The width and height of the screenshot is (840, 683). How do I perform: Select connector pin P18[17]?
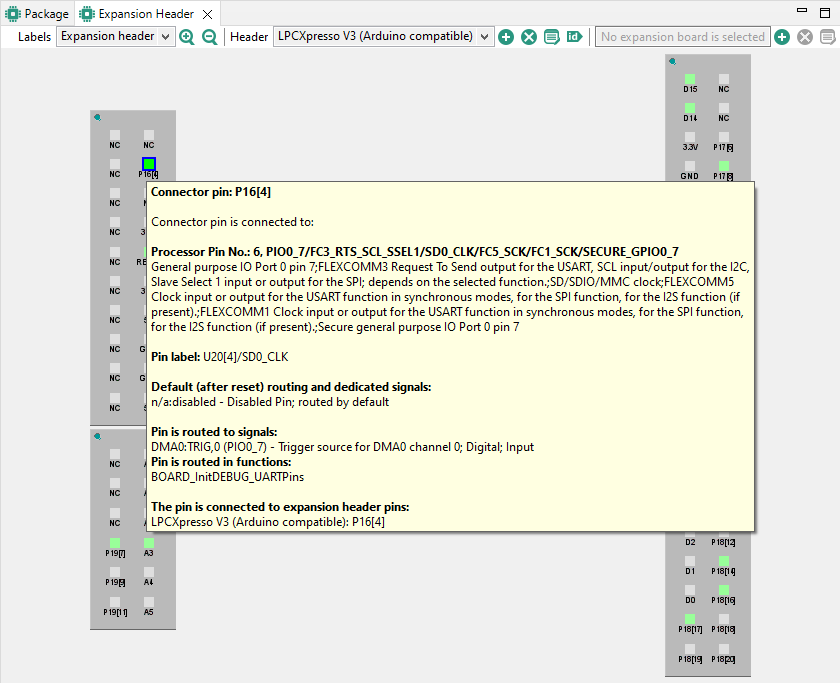pos(690,619)
